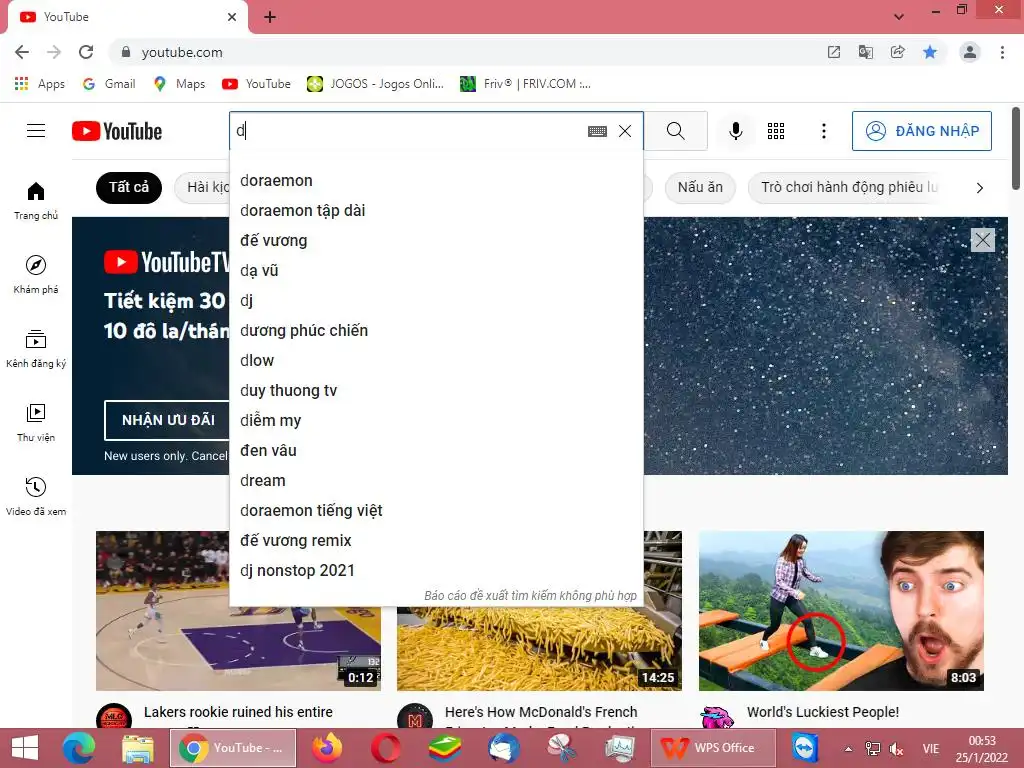This screenshot has height=768, width=1024.
Task: Choose suggestion dạ vũ
Action: tap(436, 271)
